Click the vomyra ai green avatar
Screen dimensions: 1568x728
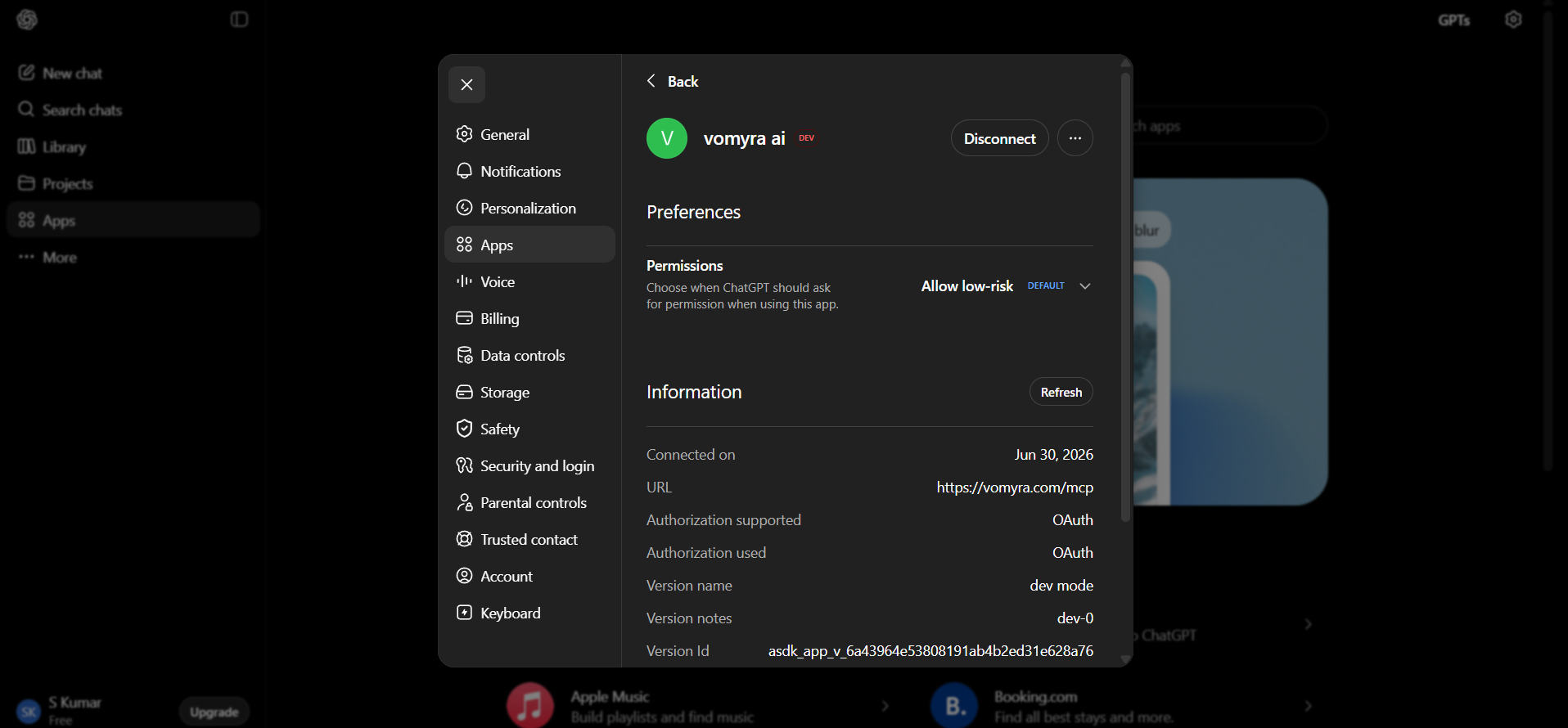(x=667, y=138)
